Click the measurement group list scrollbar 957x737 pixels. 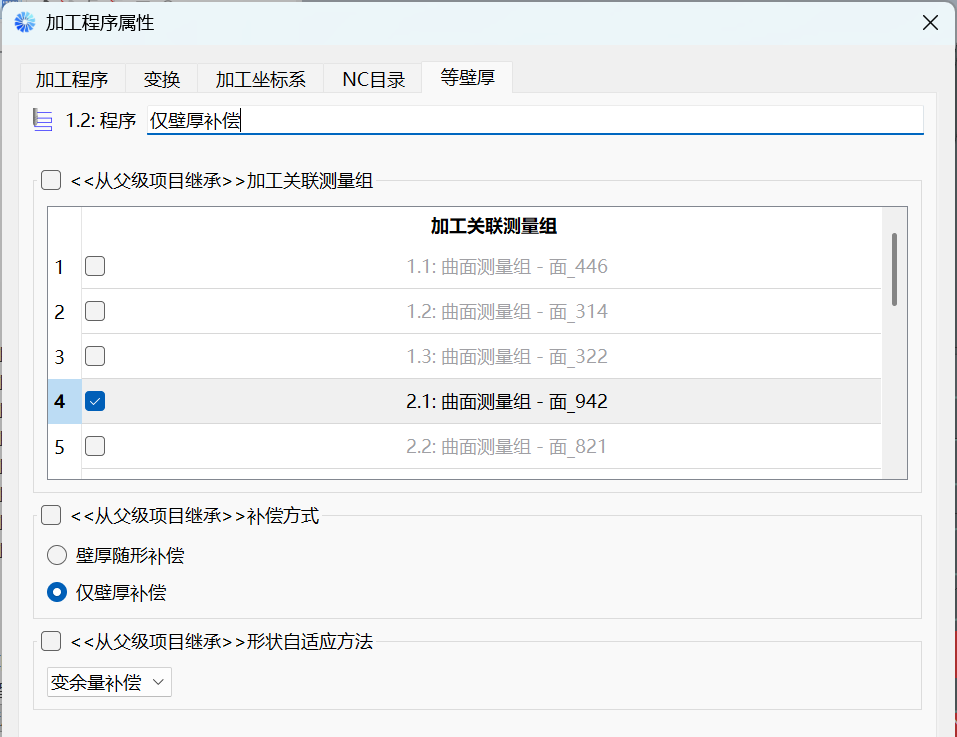894,270
